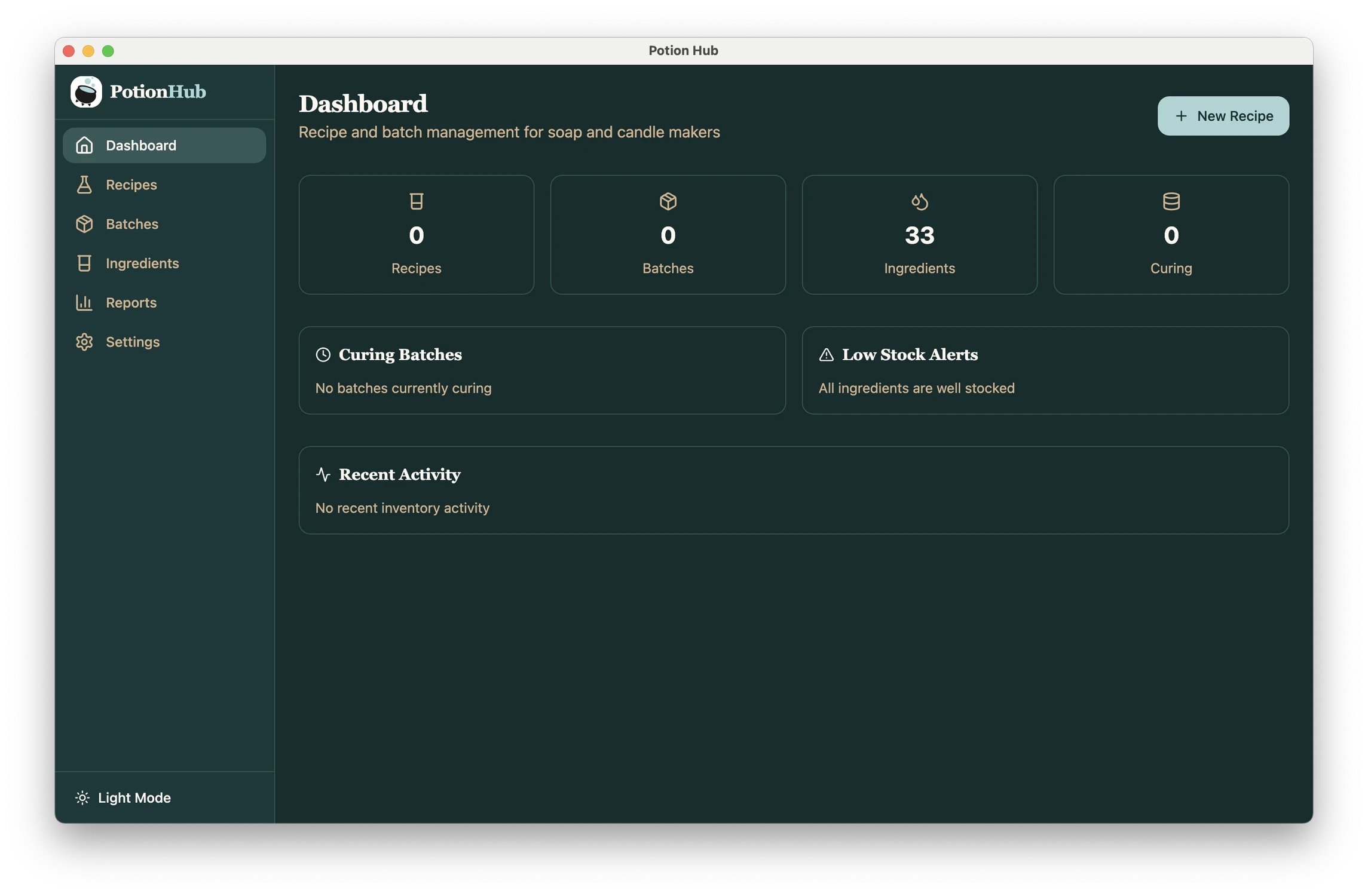Click the Batches box icon in sidebar
This screenshot has width=1368, height=896.
84,224
